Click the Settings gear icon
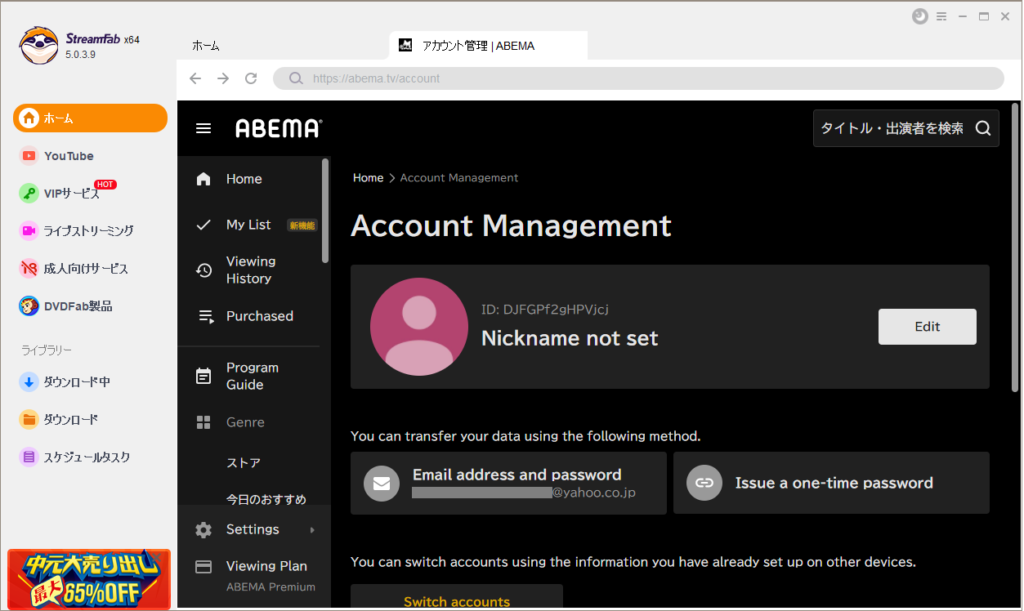 [204, 529]
